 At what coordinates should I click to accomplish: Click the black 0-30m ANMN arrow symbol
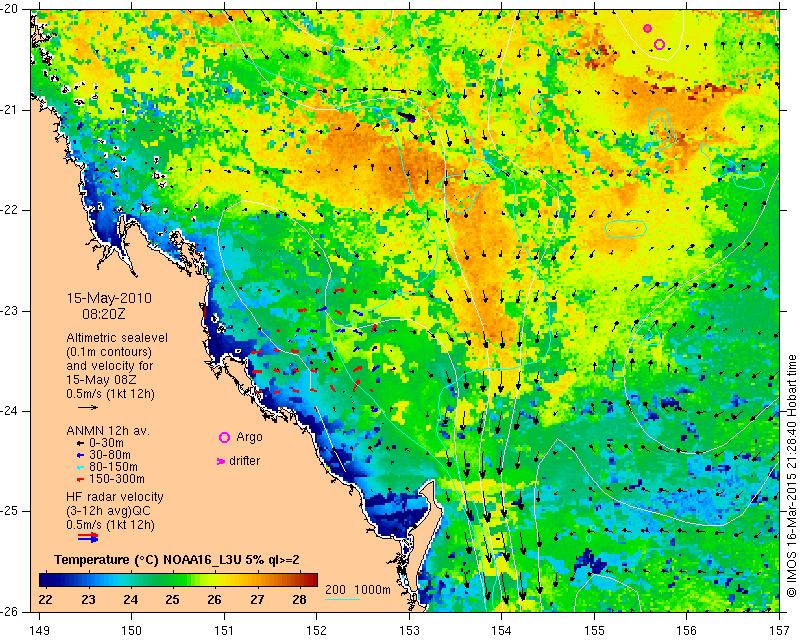[80, 443]
